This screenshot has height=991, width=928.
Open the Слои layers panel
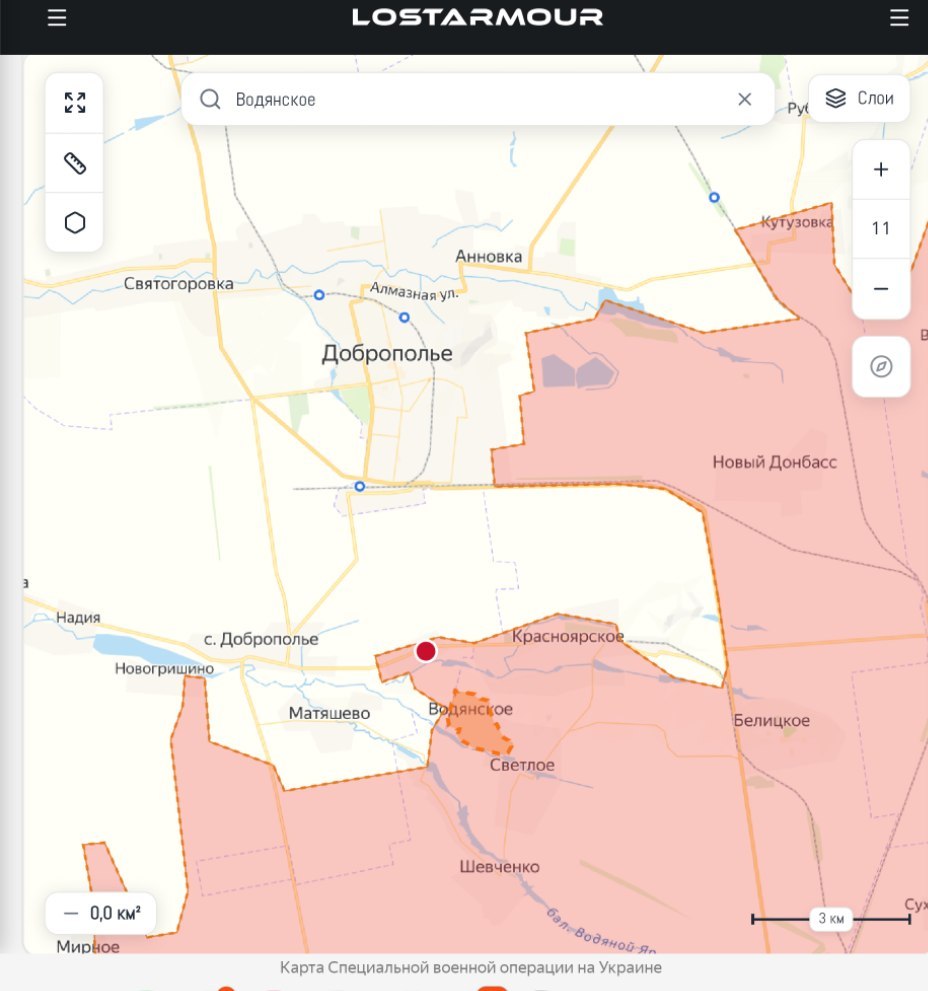[x=859, y=99]
